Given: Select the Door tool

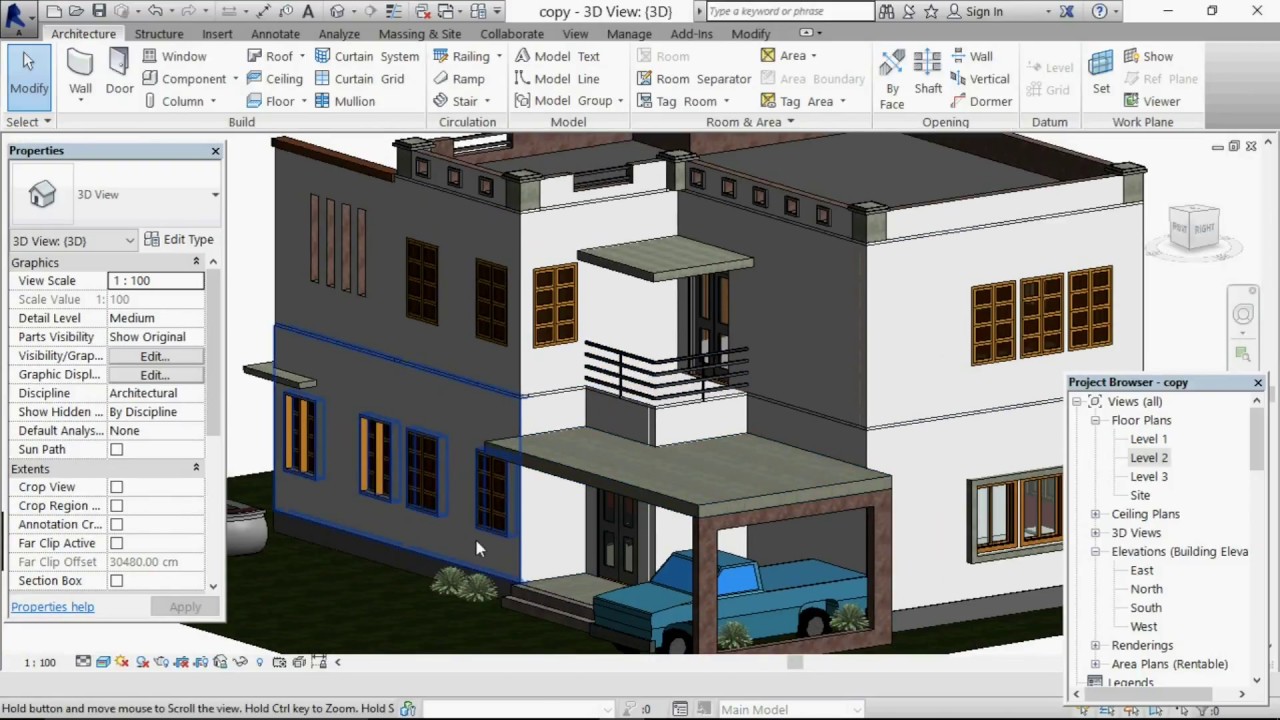Looking at the screenshot, I should click(119, 72).
